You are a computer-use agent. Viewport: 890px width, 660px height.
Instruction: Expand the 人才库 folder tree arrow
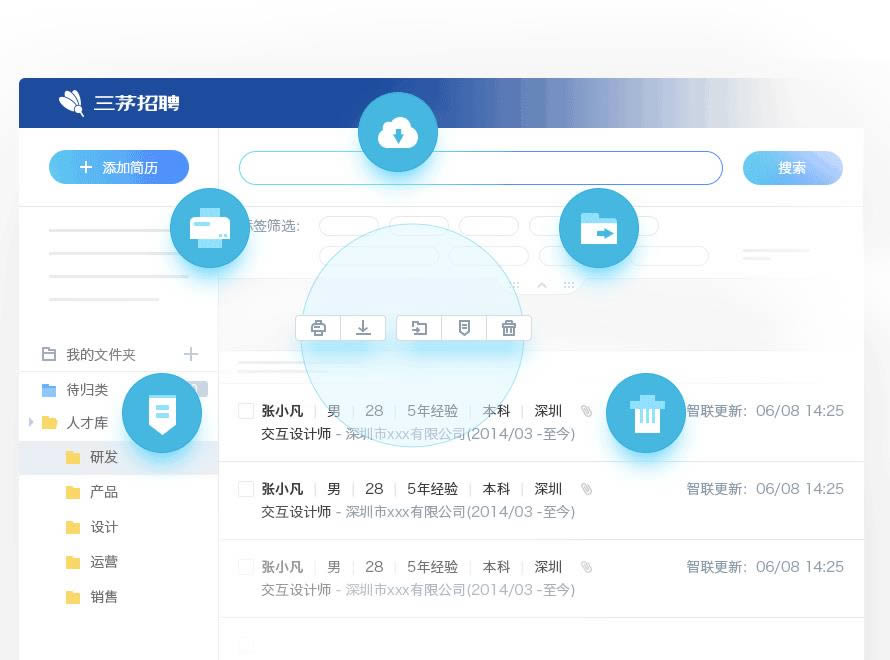point(31,423)
